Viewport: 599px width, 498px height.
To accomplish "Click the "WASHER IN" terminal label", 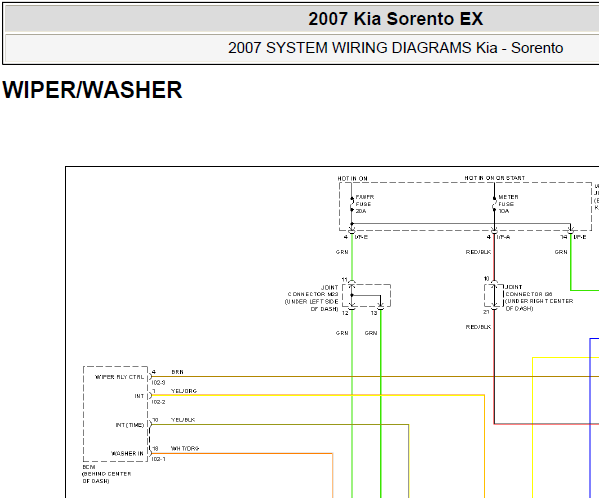I will point(127,454).
